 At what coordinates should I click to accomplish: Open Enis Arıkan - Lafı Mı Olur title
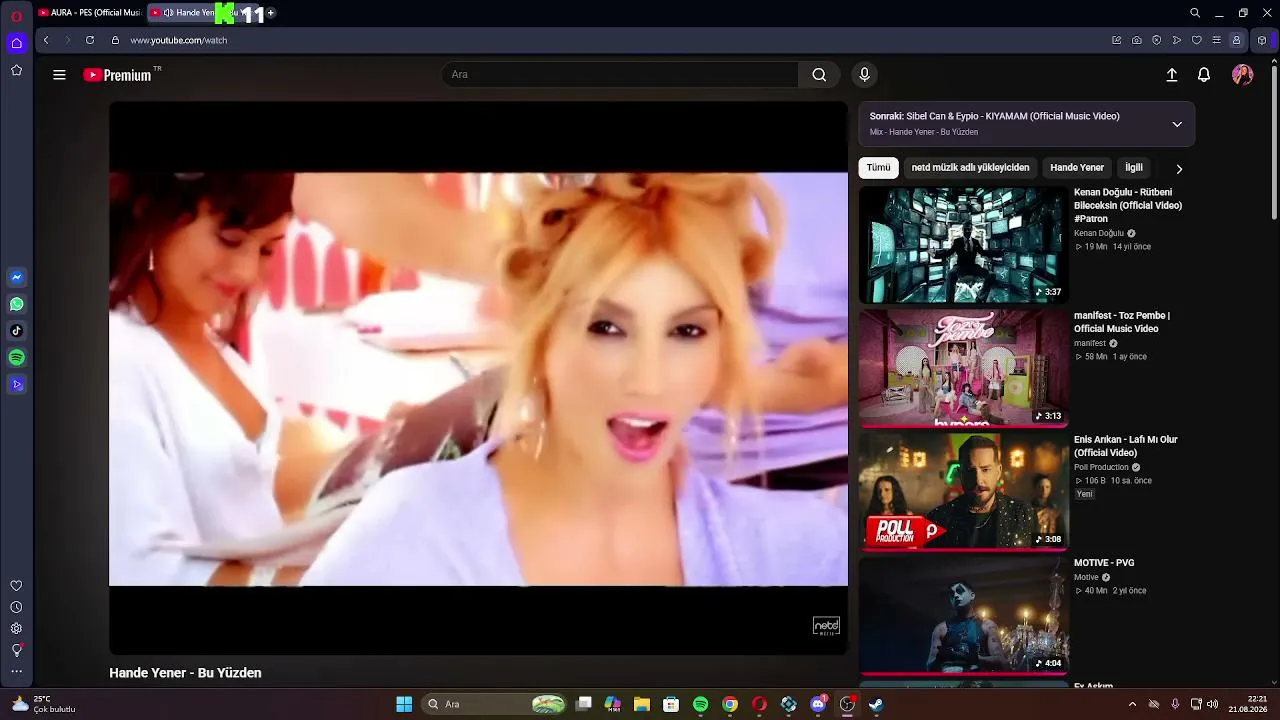coord(1126,446)
